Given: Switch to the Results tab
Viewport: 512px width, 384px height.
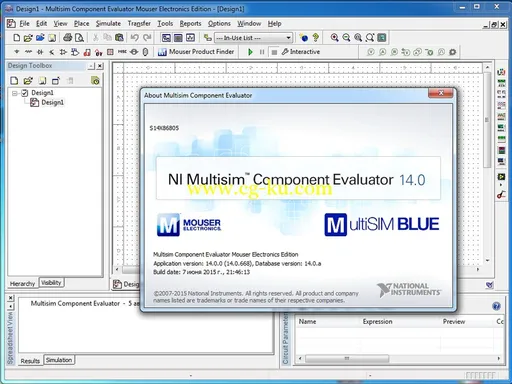Looking at the screenshot, I should tap(30, 361).
